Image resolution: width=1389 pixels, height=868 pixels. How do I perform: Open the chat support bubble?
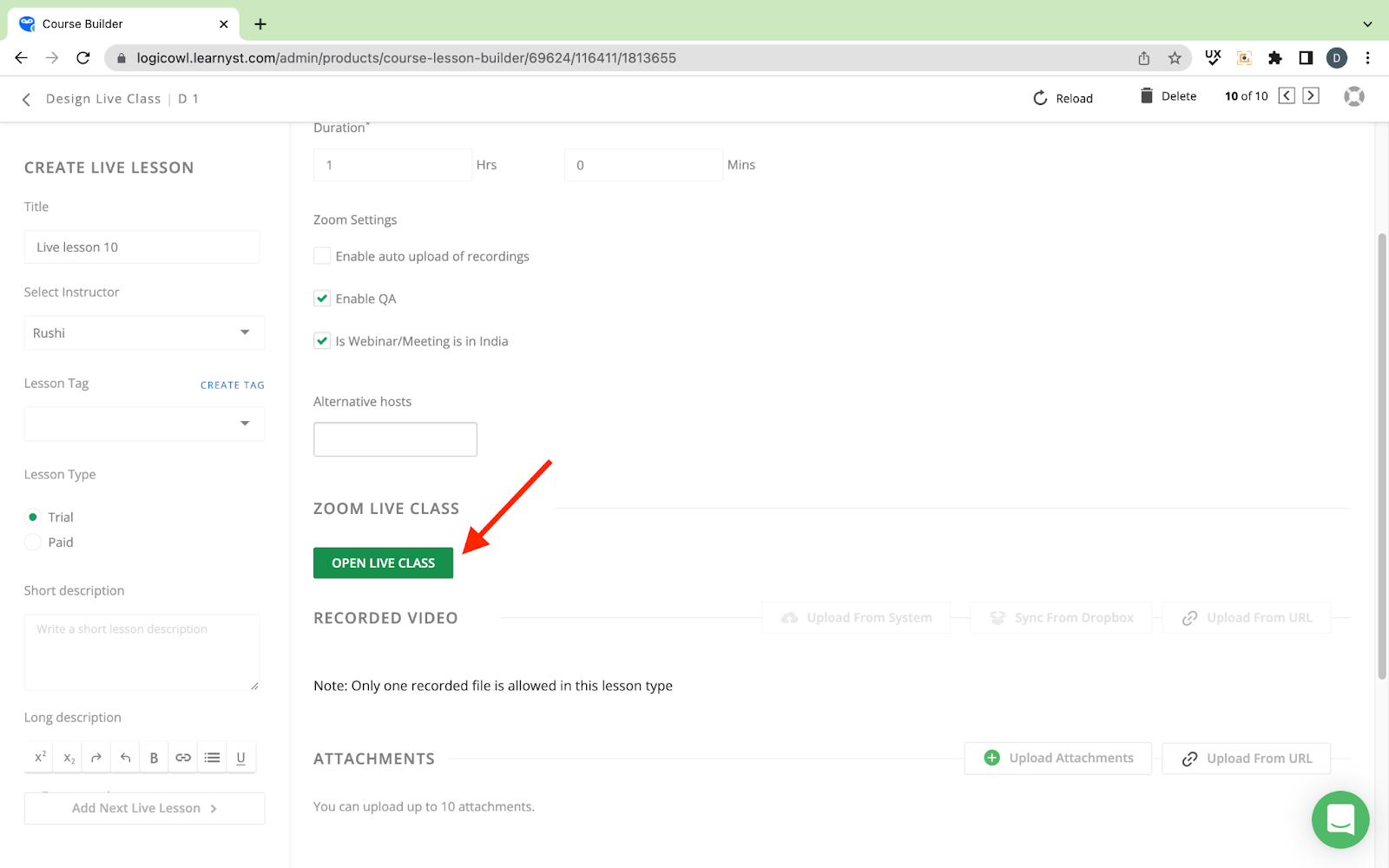[1340, 819]
